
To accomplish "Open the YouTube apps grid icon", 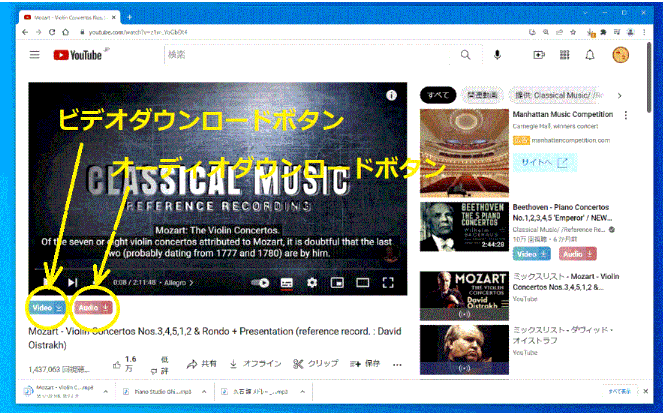I will coord(565,55).
